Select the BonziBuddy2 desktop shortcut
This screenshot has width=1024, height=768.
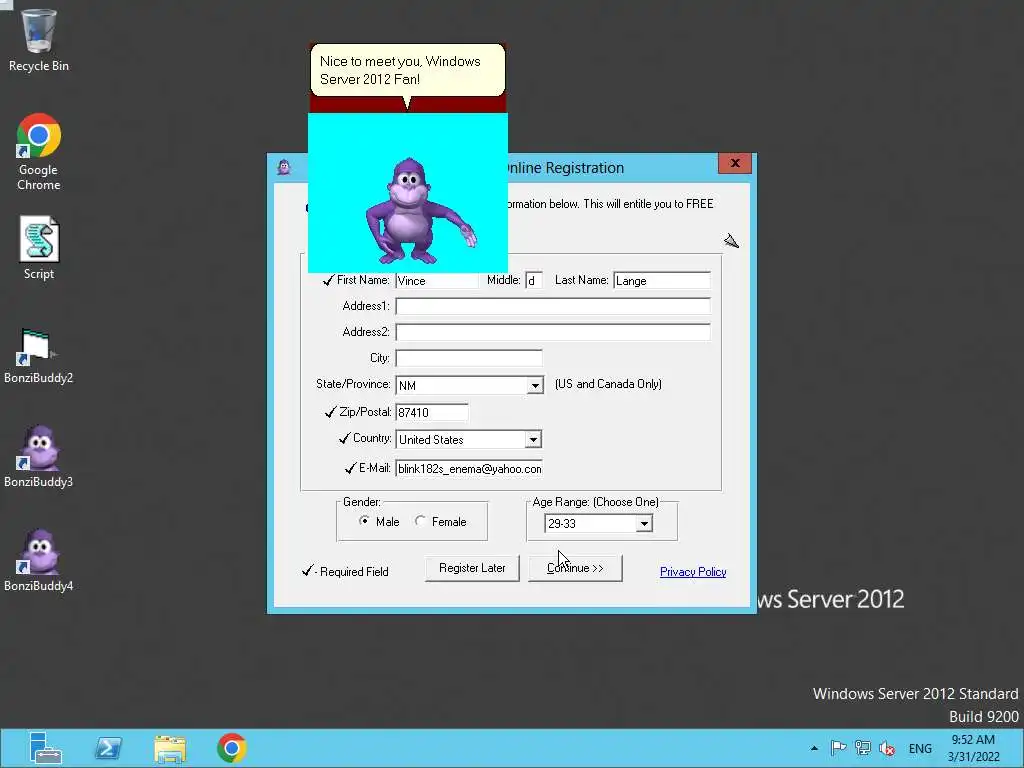tap(39, 356)
